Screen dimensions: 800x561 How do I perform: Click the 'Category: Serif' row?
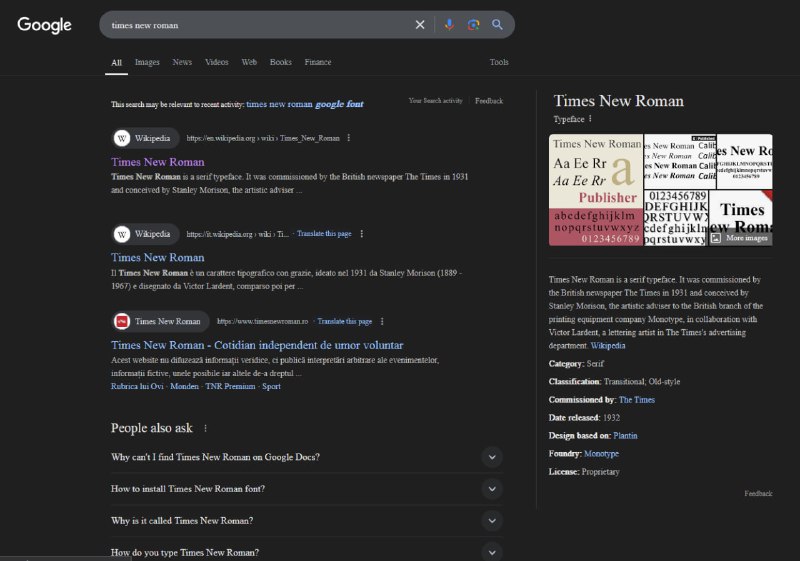tap(576, 364)
